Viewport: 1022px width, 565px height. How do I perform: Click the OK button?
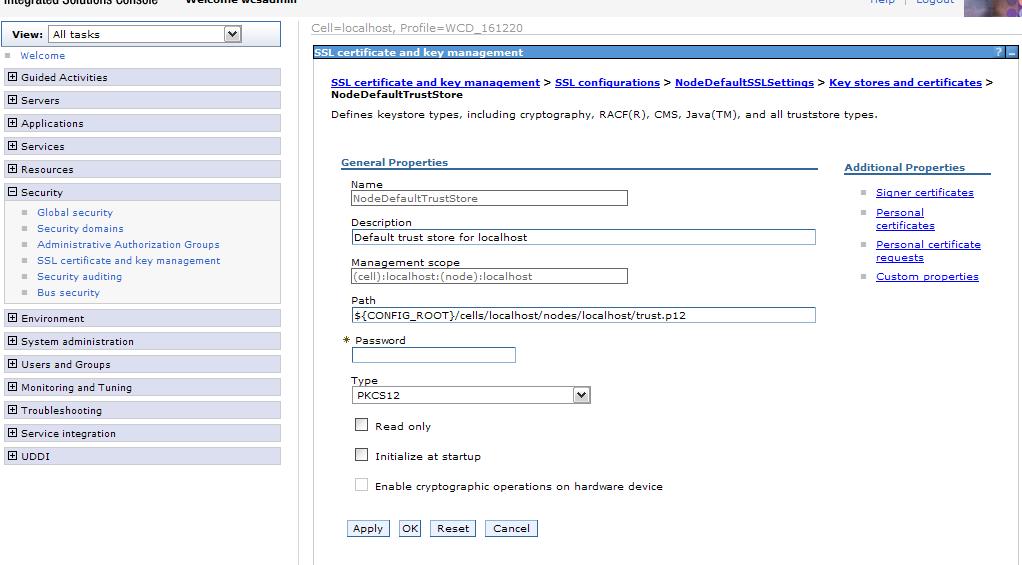tap(410, 529)
